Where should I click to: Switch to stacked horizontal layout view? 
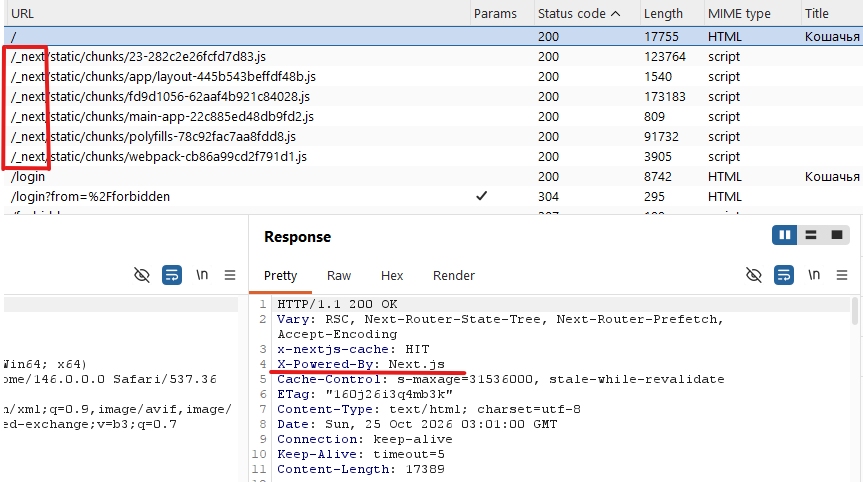(x=811, y=235)
